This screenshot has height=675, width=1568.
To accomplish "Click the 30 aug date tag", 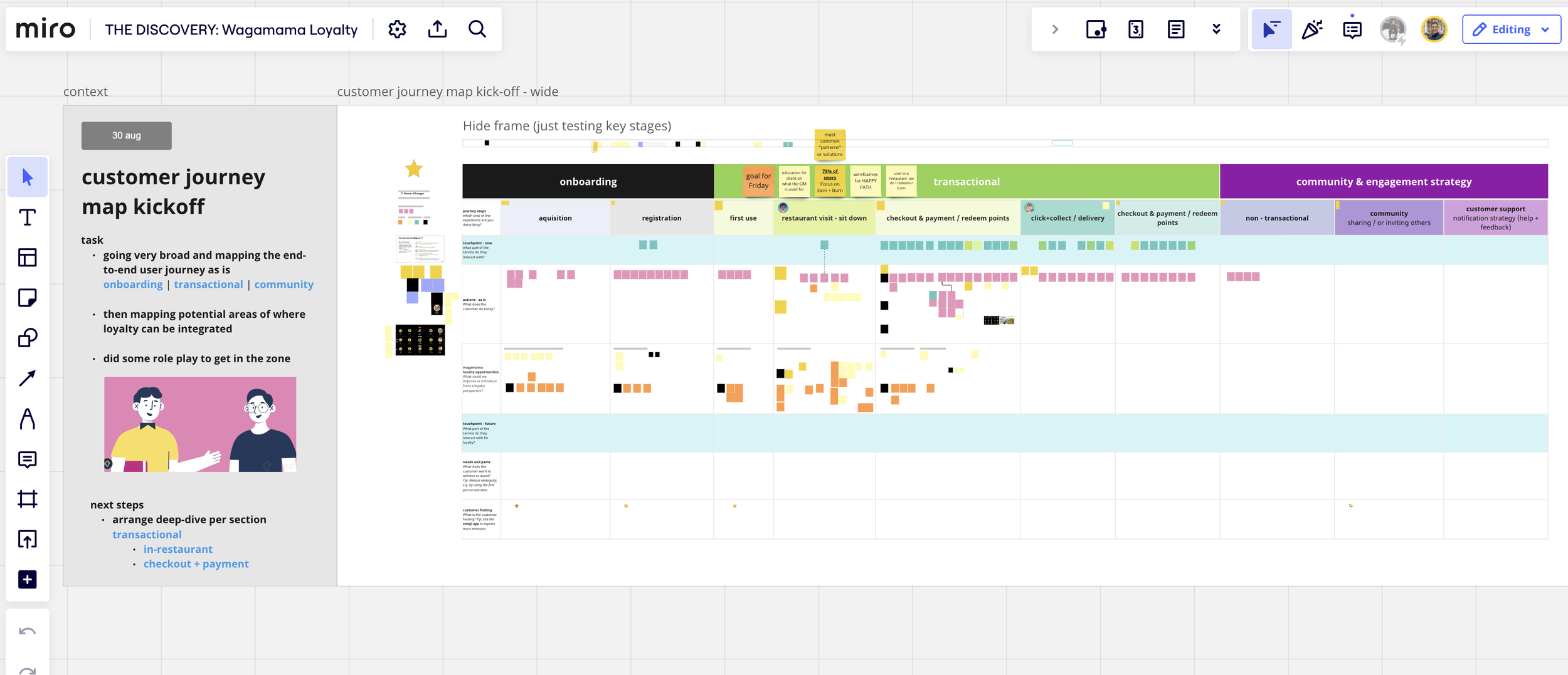I will tap(126, 135).
